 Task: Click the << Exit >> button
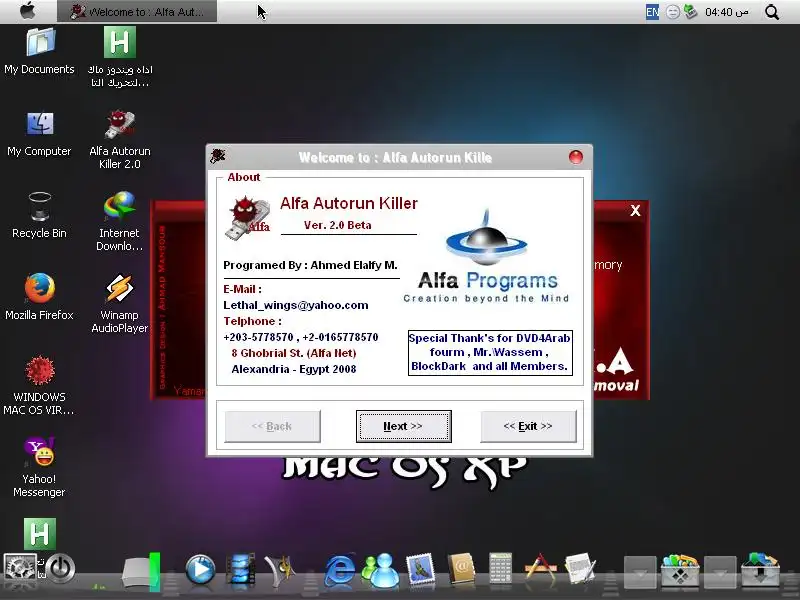(528, 427)
